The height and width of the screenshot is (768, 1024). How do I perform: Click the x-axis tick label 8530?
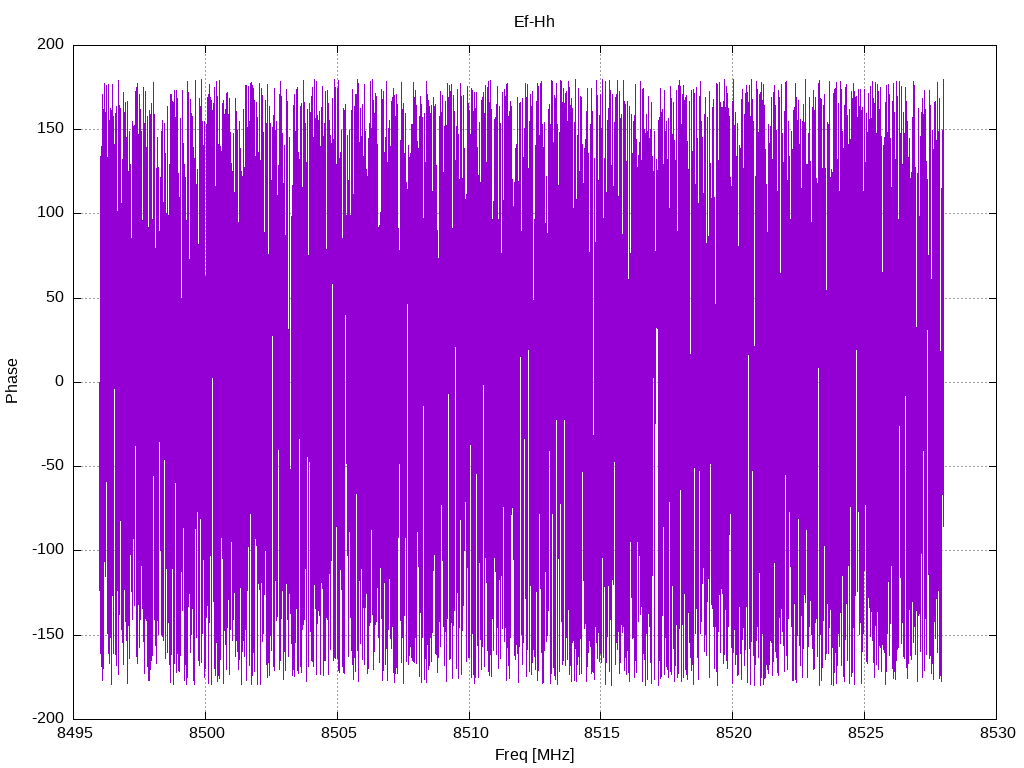[997, 733]
